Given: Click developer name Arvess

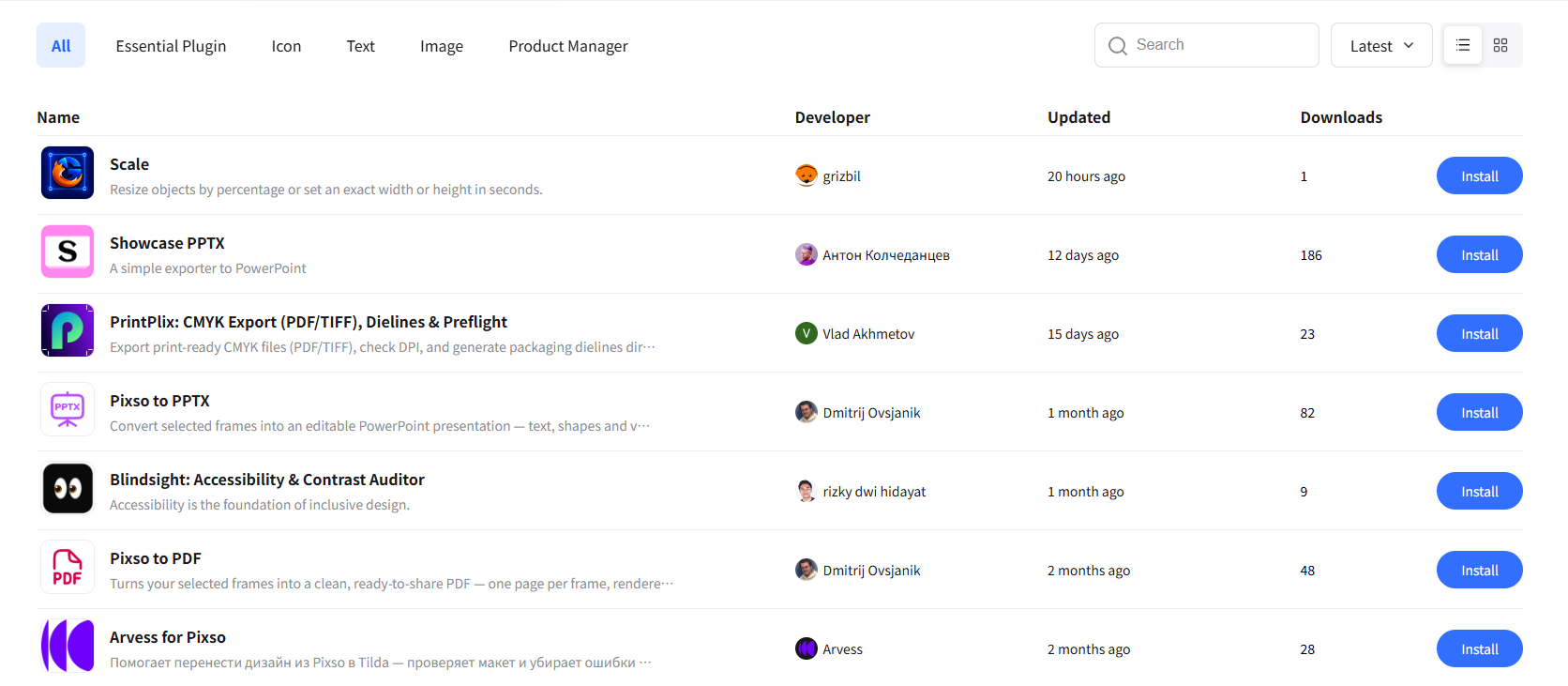Looking at the screenshot, I should (843, 649).
